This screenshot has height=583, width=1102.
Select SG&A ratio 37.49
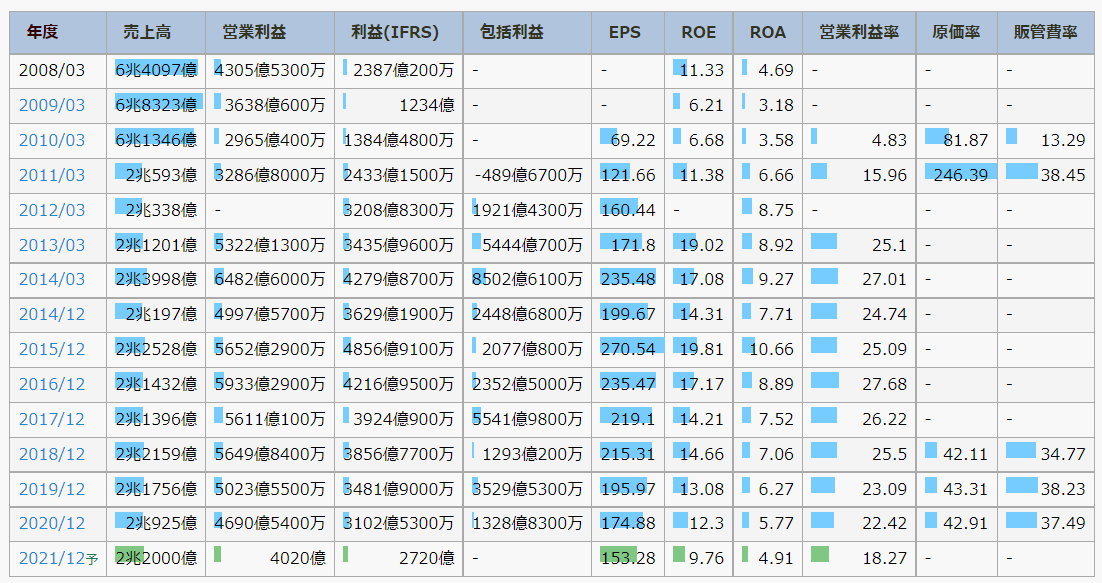click(x=1063, y=524)
